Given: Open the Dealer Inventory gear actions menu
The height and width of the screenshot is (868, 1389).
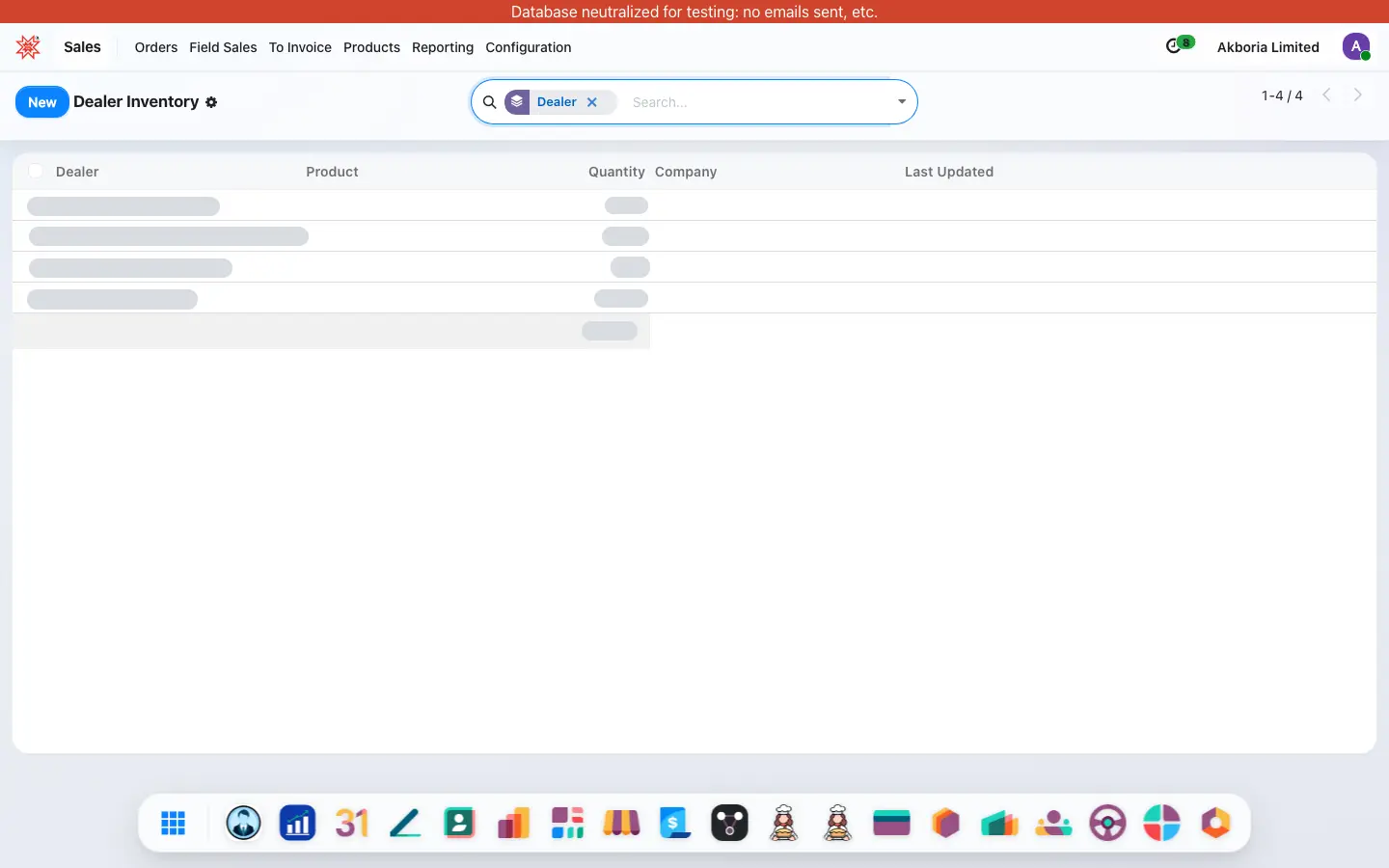Looking at the screenshot, I should coord(211,102).
